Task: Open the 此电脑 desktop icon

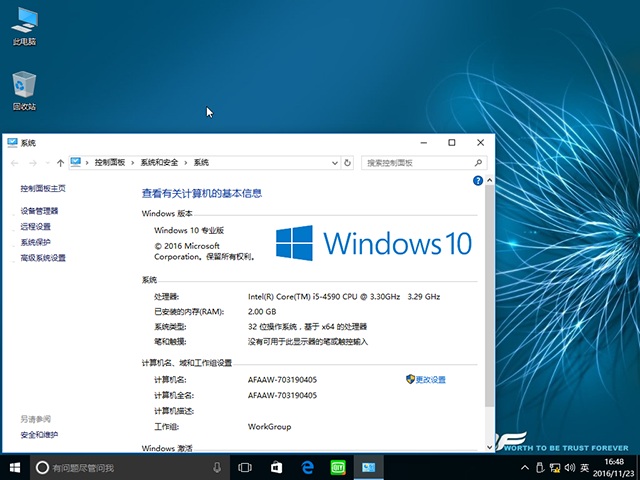Action: pyautogui.click(x=24, y=22)
